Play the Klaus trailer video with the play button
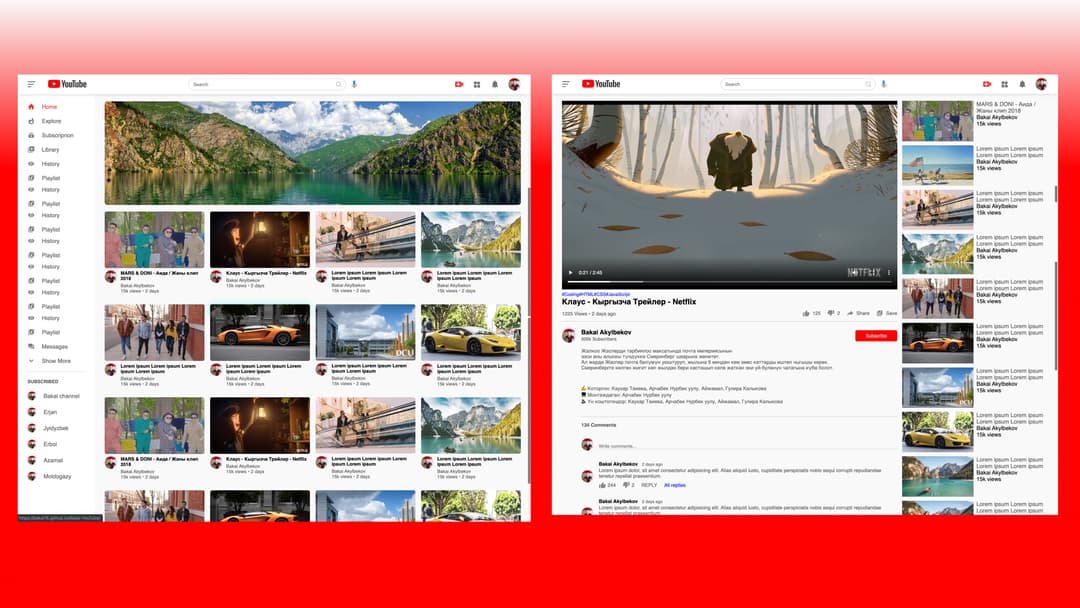The image size is (1080, 608). coord(570,273)
